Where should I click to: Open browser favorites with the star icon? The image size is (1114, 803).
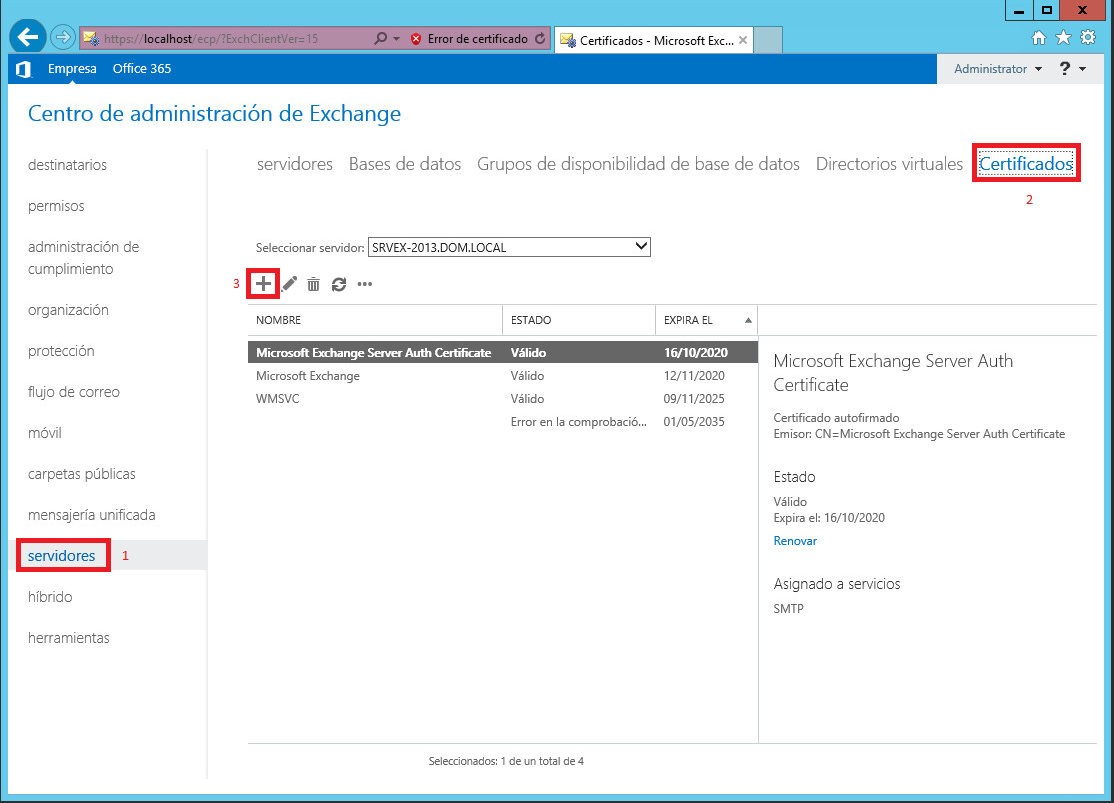point(1063,37)
